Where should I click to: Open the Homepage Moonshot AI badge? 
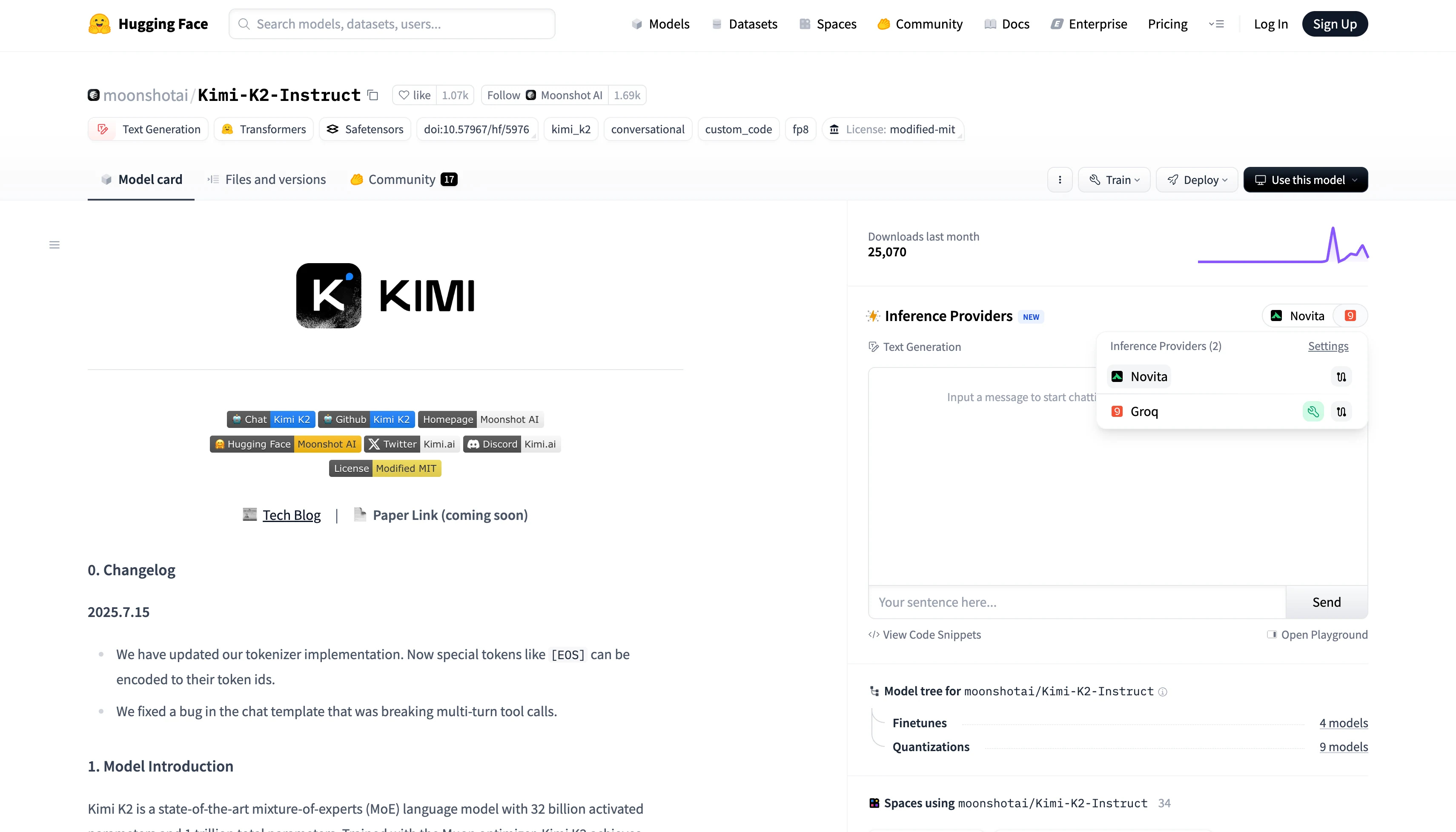(480, 419)
